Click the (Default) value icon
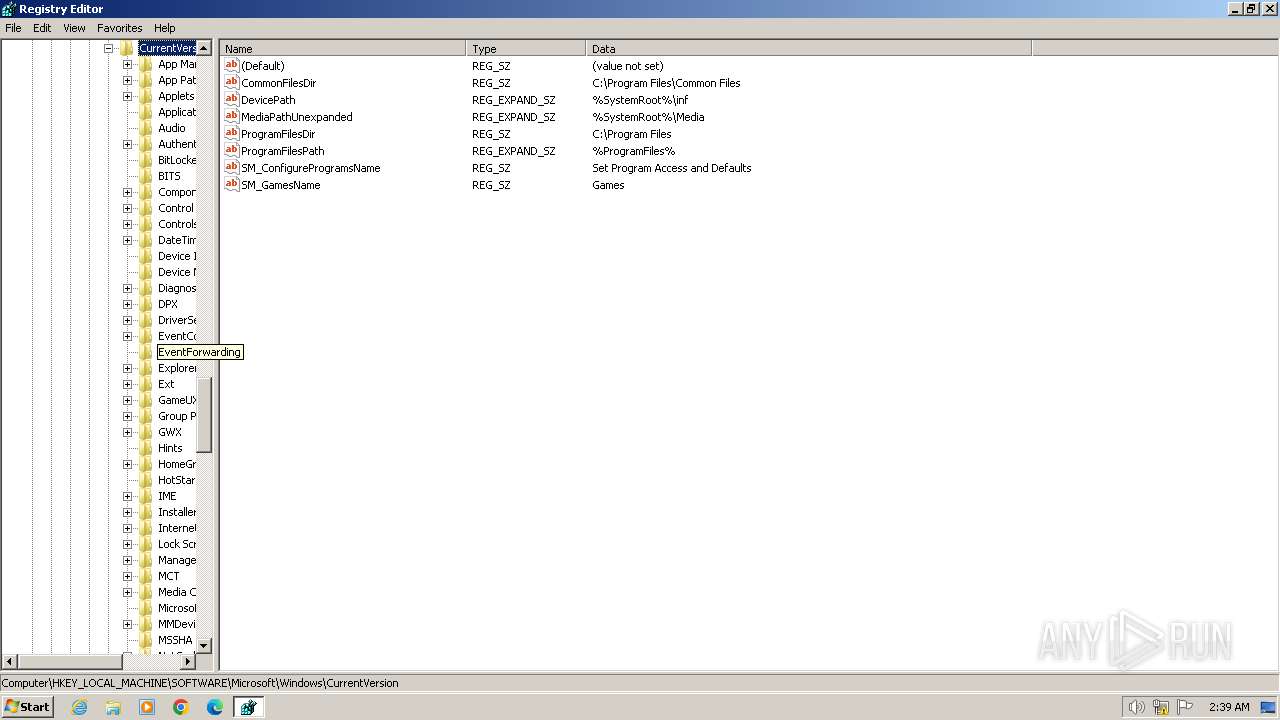This screenshot has height=720, width=1280. [232, 66]
